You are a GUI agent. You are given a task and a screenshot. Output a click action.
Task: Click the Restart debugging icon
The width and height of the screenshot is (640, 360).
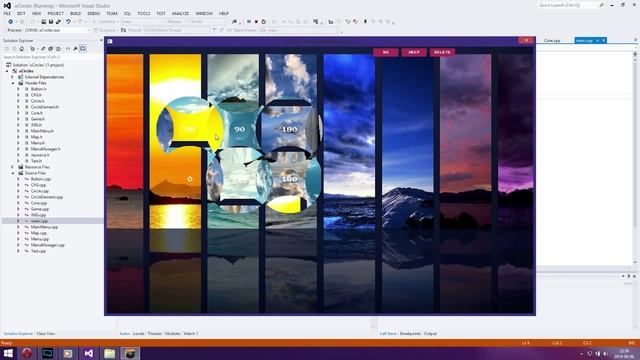pyautogui.click(x=263, y=22)
